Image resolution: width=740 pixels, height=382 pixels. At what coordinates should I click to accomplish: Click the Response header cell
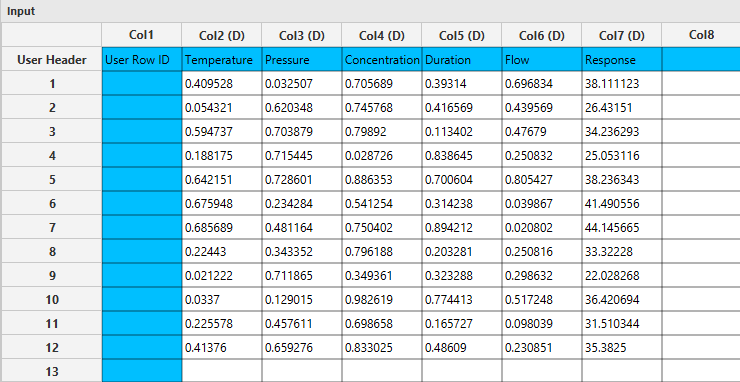(x=622, y=59)
